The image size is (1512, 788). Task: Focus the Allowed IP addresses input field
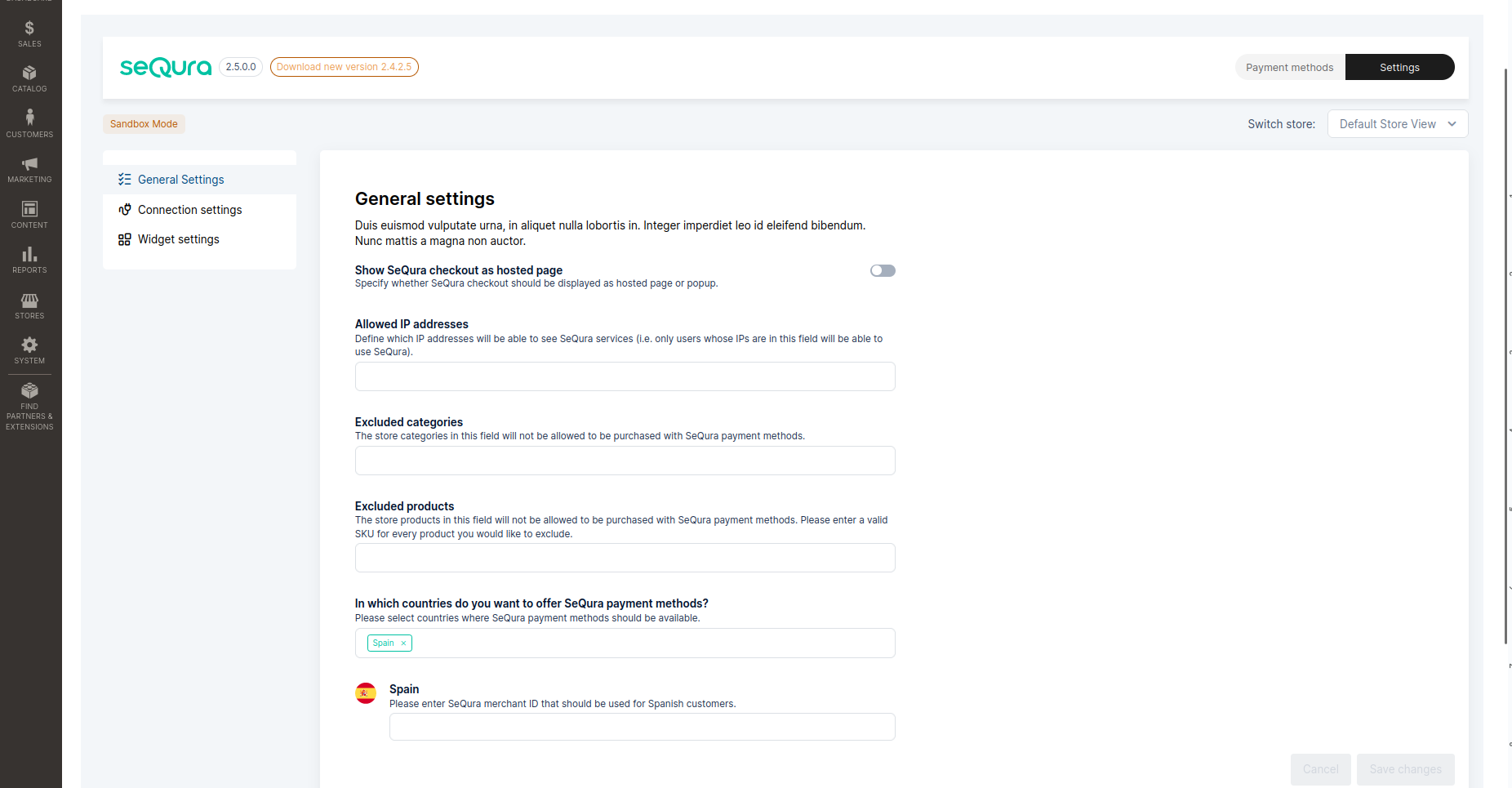(x=625, y=376)
